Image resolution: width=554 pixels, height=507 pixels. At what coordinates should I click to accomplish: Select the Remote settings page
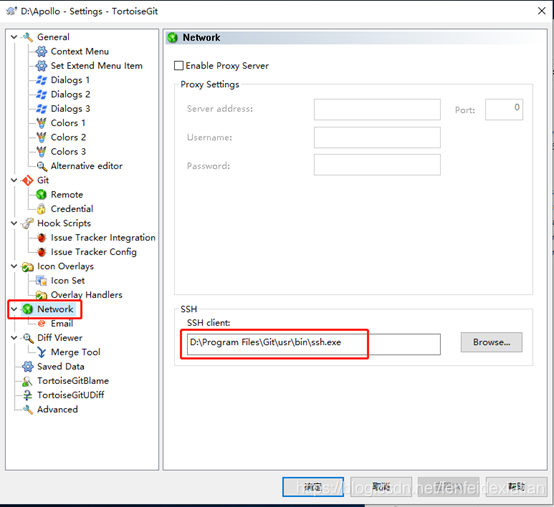tap(67, 195)
